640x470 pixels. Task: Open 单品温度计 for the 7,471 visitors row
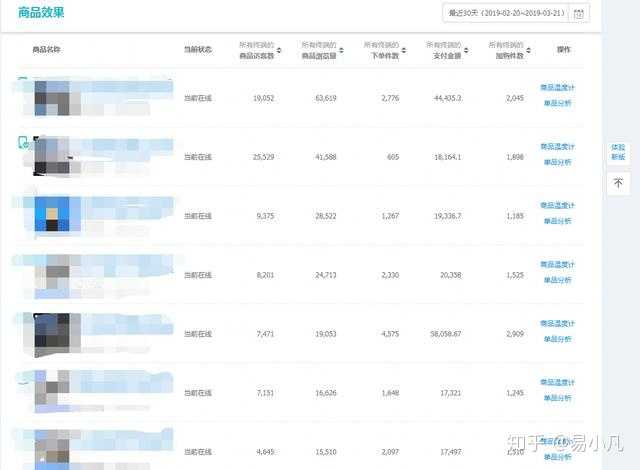click(557, 323)
